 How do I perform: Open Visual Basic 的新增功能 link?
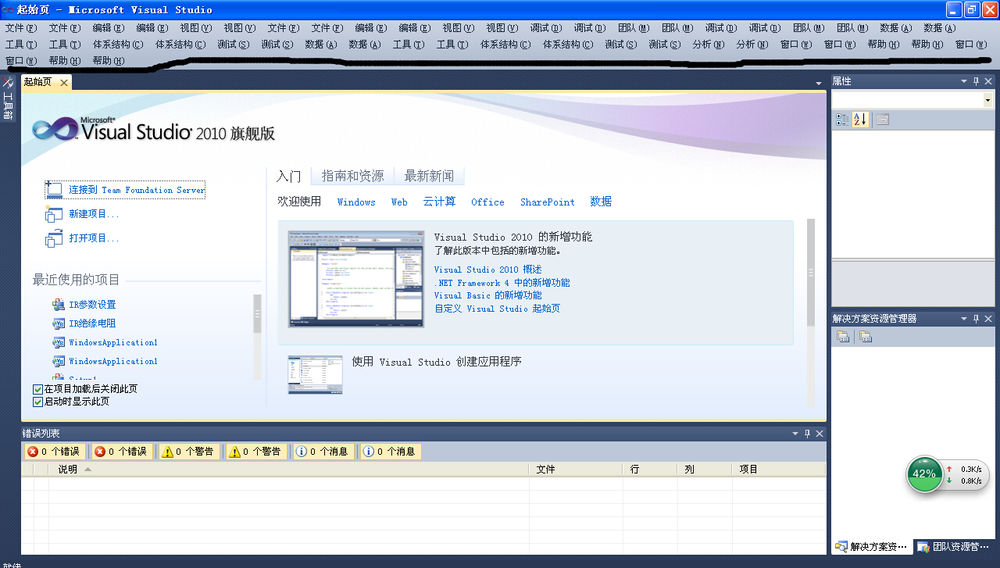pos(488,296)
